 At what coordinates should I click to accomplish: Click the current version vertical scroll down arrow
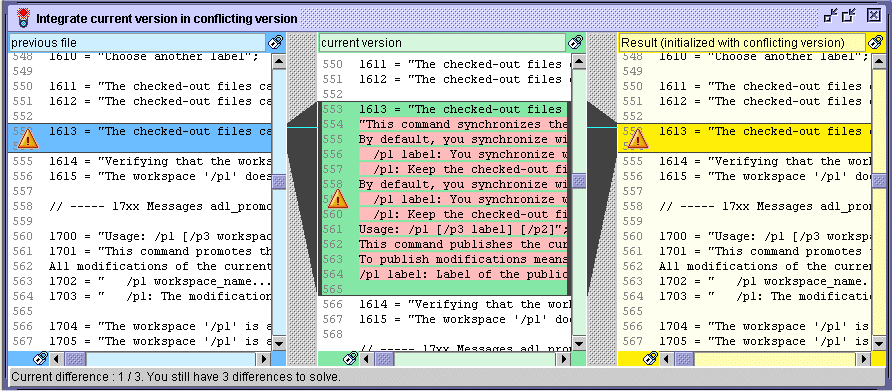pyautogui.click(x=579, y=343)
